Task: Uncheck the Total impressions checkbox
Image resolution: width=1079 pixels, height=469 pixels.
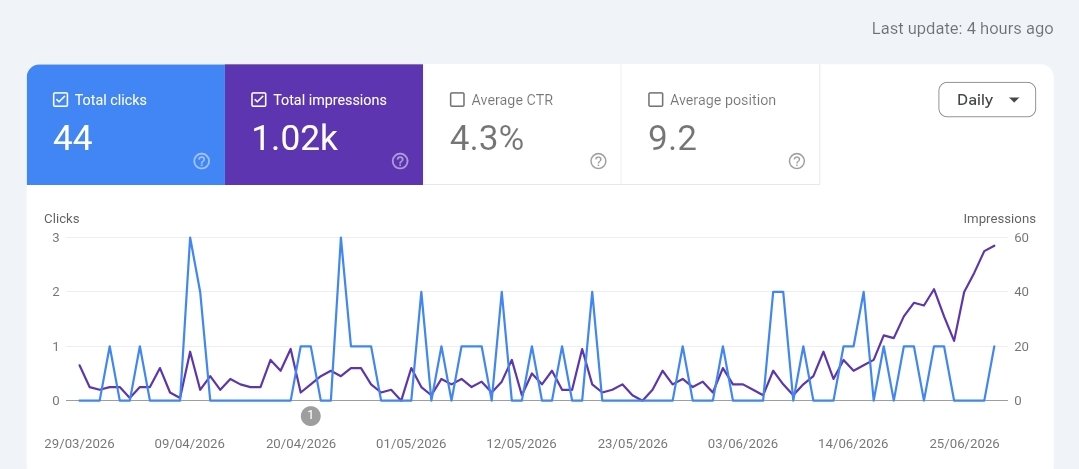Action: point(259,100)
